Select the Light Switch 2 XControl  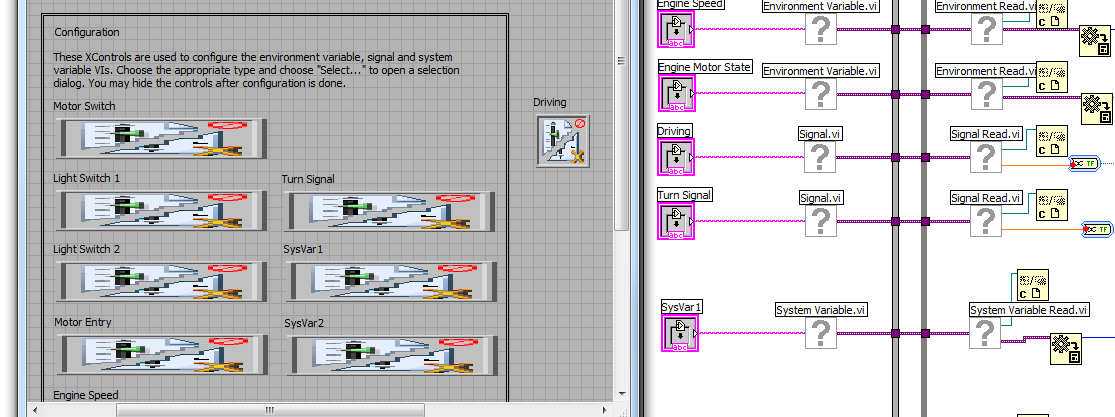[x=162, y=282]
